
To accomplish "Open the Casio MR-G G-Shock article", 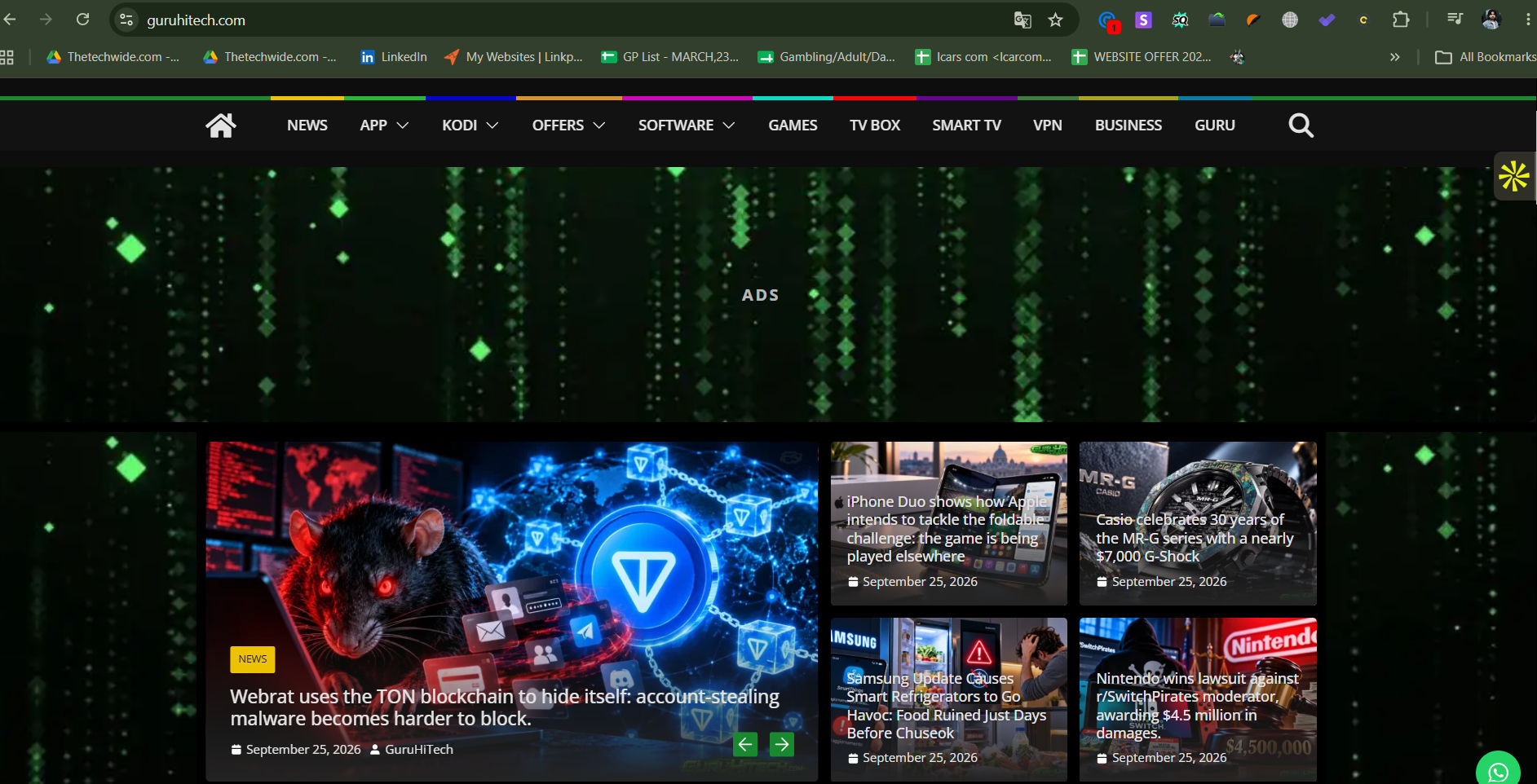I will pos(1195,538).
